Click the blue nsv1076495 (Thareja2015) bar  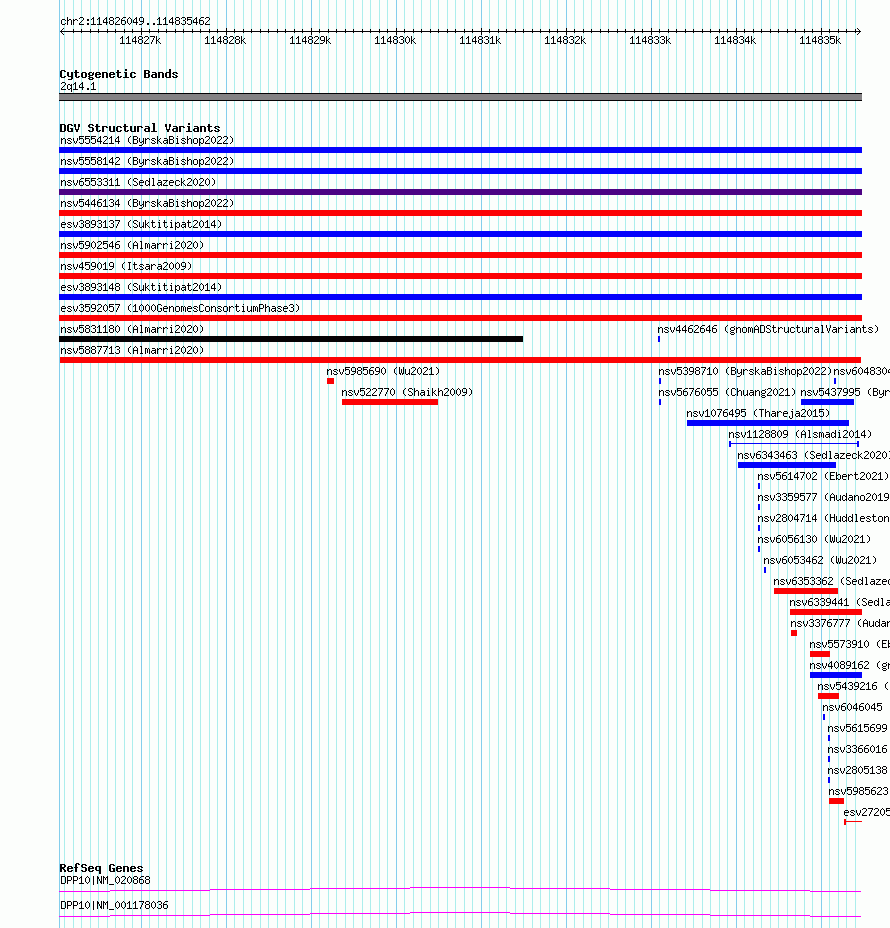click(768, 423)
